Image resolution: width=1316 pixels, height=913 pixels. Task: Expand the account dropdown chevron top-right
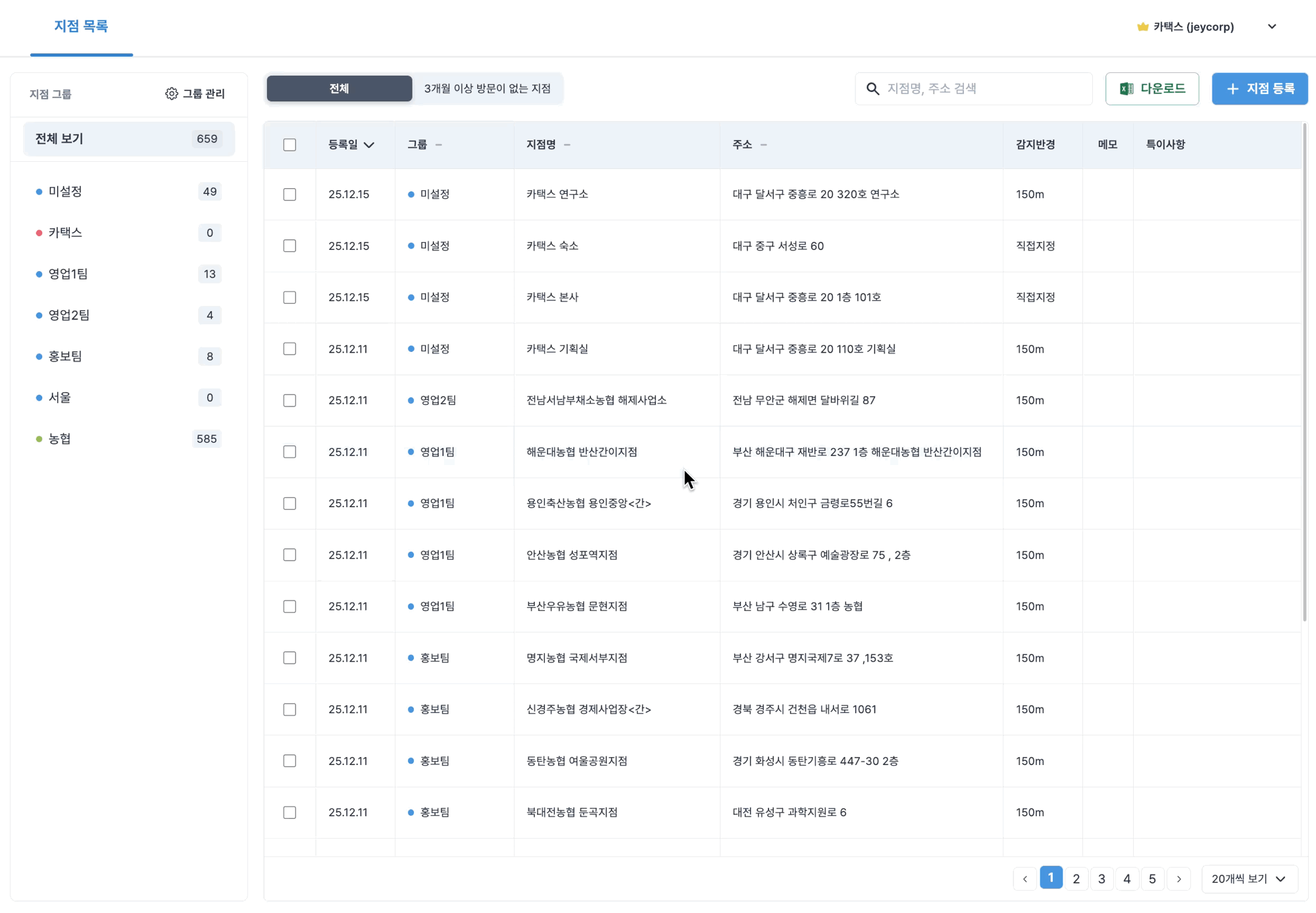point(1271,27)
